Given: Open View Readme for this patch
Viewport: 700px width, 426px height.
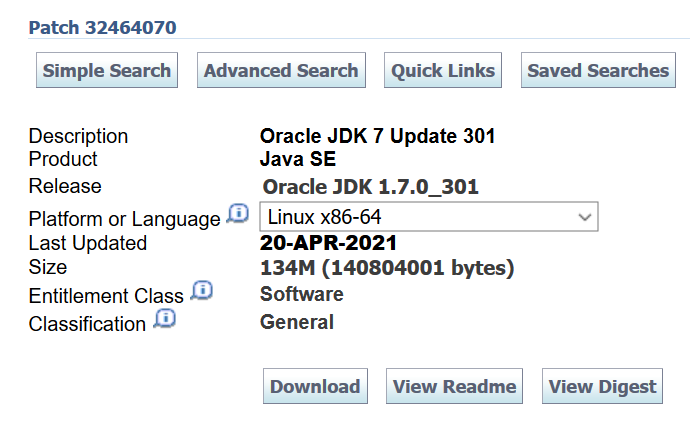Looking at the screenshot, I should 455,387.
